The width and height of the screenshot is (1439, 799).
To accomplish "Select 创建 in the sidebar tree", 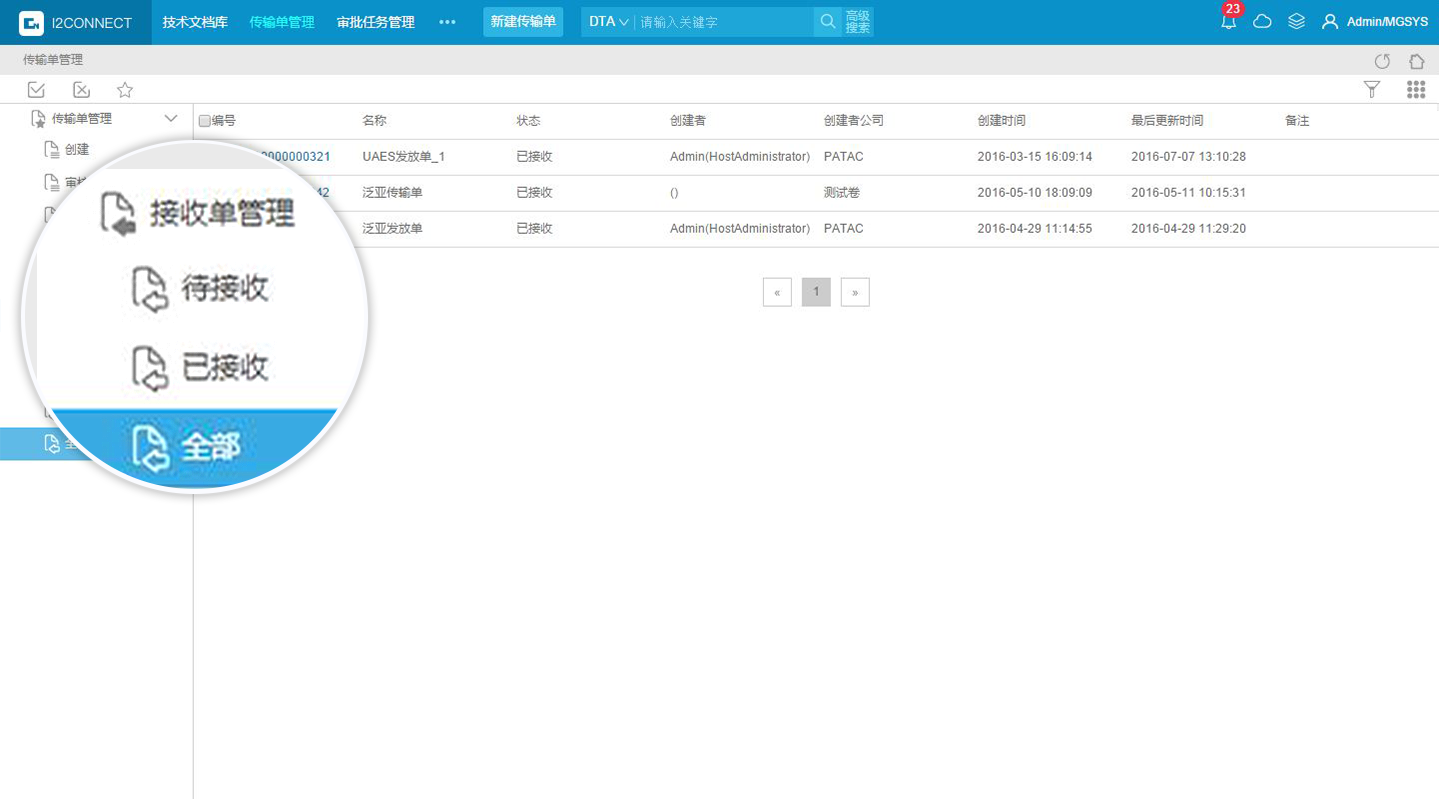I will click(x=77, y=150).
